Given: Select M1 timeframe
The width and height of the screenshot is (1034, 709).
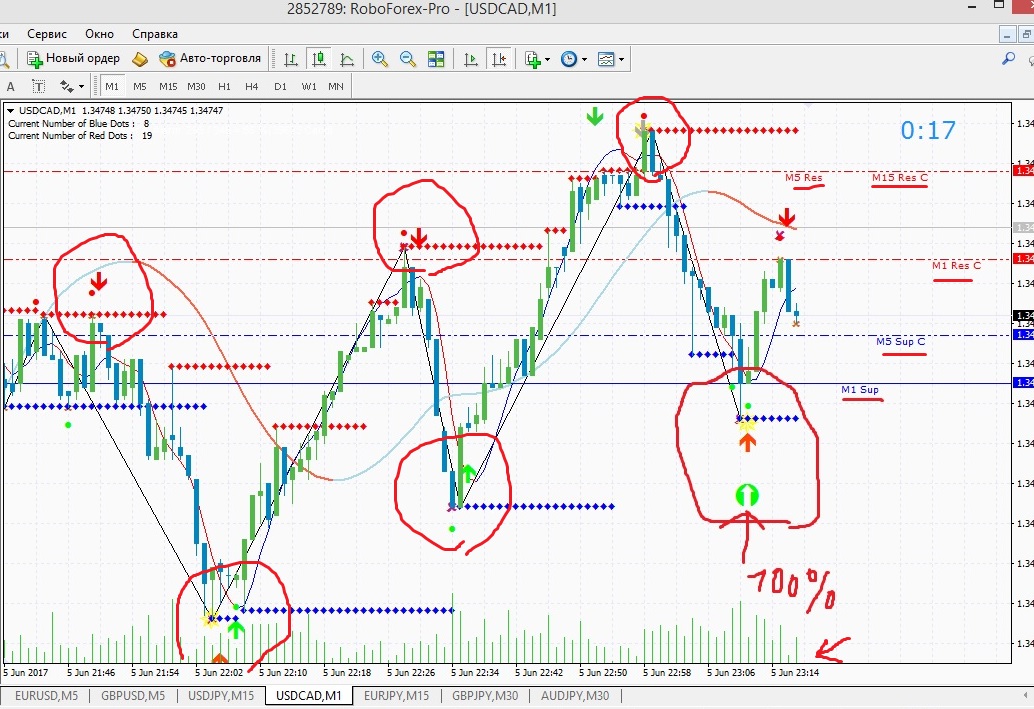Looking at the screenshot, I should tap(112, 86).
